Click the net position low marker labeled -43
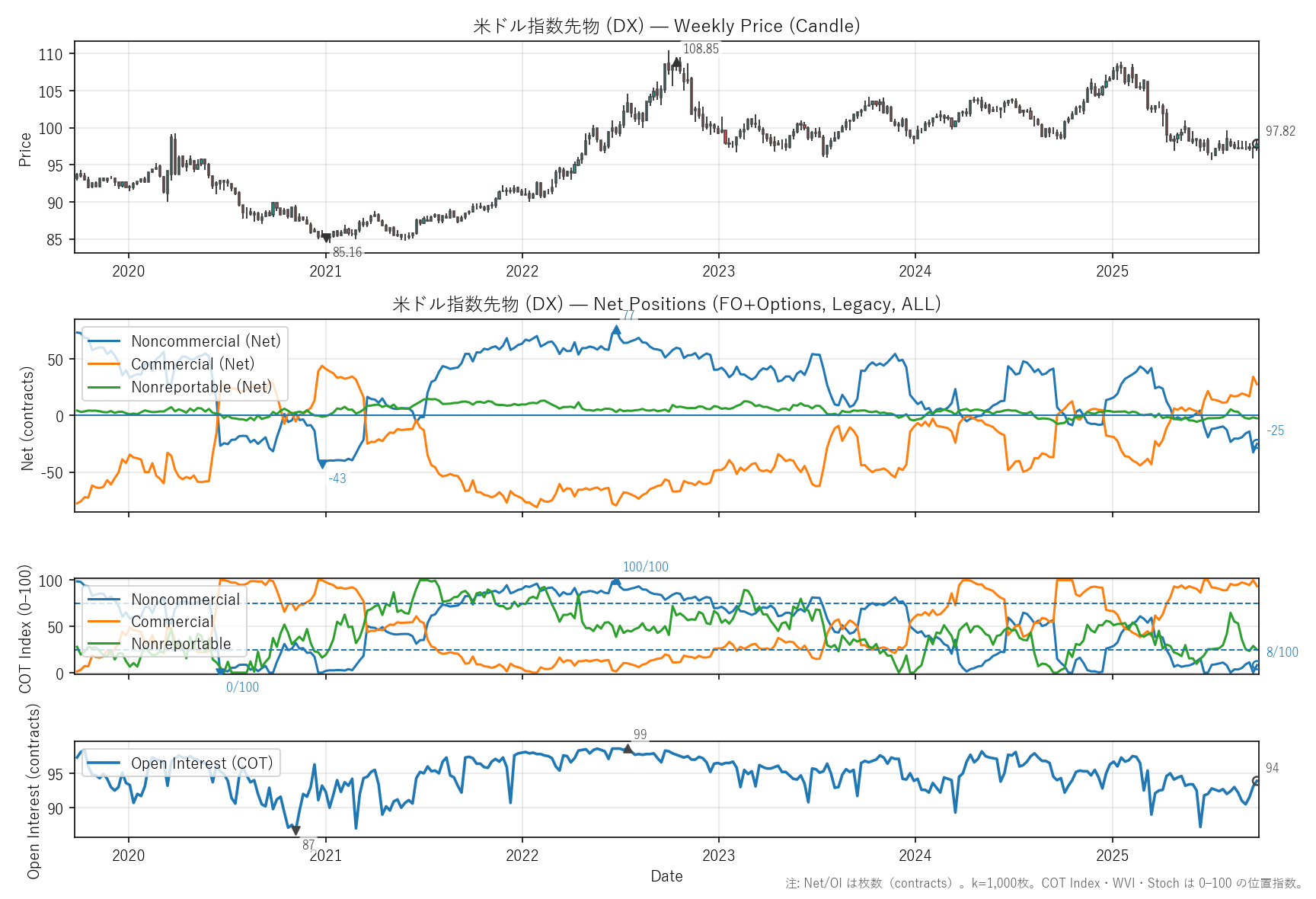 [321, 464]
